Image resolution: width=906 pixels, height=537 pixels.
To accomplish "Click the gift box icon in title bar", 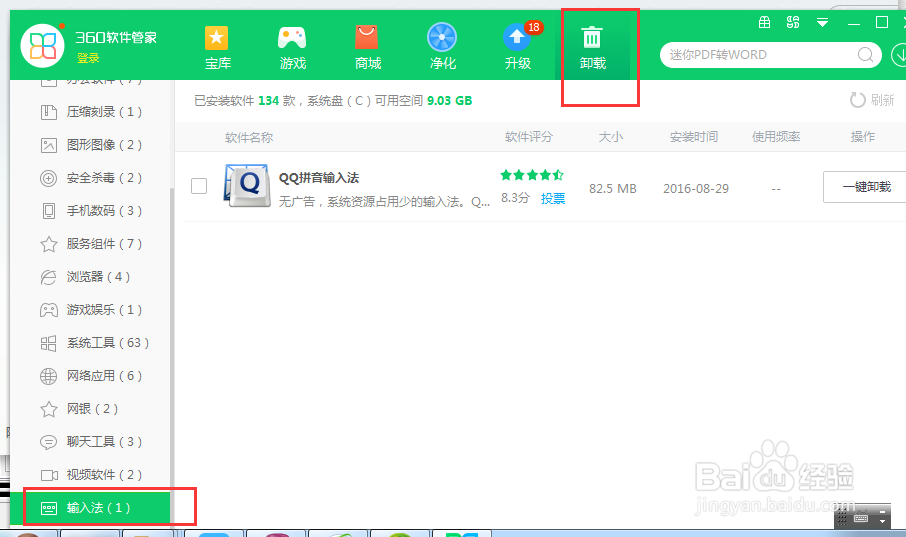I will (764, 23).
